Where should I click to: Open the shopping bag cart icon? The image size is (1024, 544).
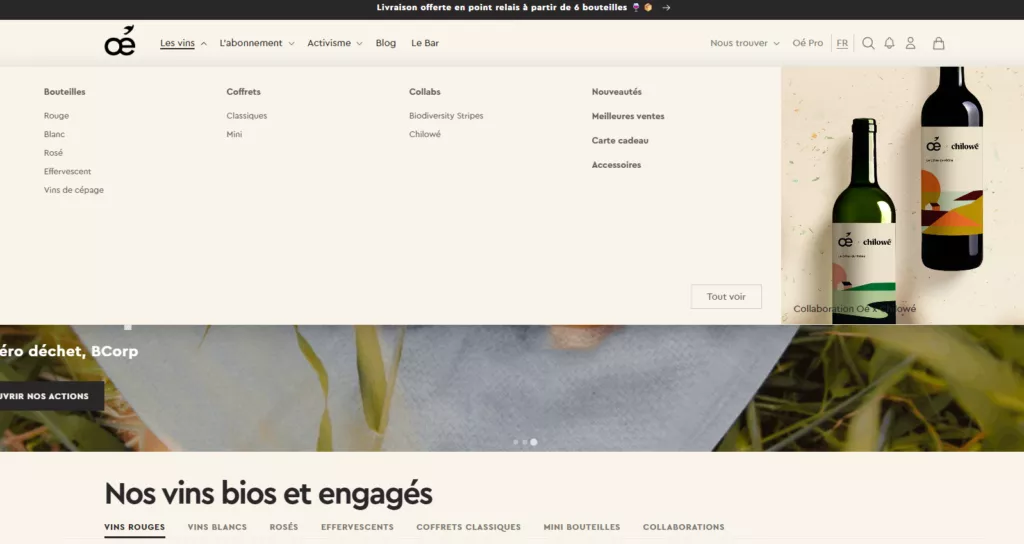coord(938,43)
